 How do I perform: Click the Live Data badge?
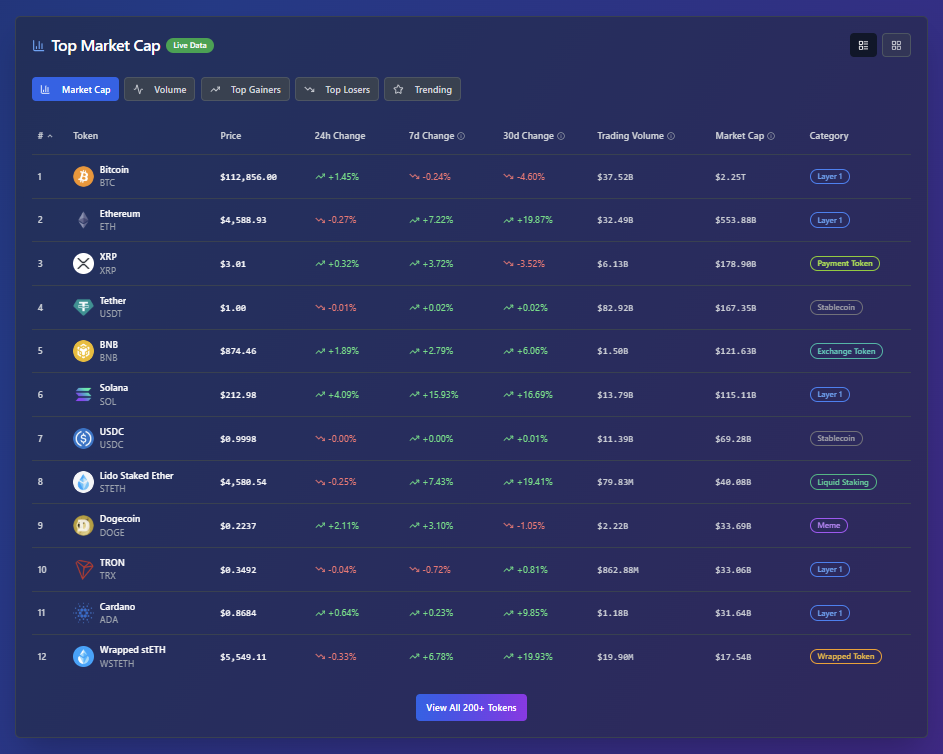click(190, 45)
